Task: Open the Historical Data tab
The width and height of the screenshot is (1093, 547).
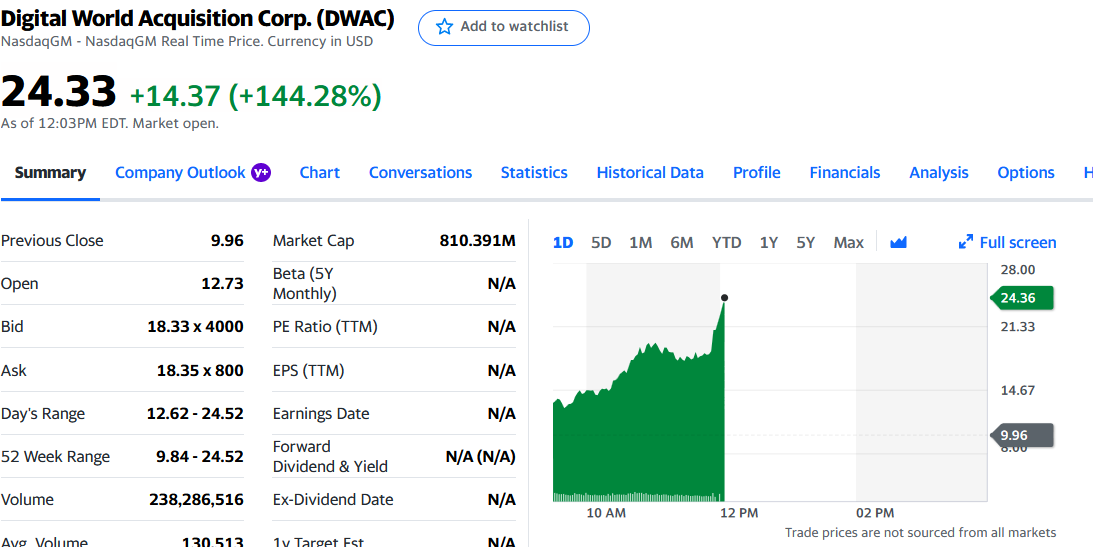Action: (x=650, y=172)
